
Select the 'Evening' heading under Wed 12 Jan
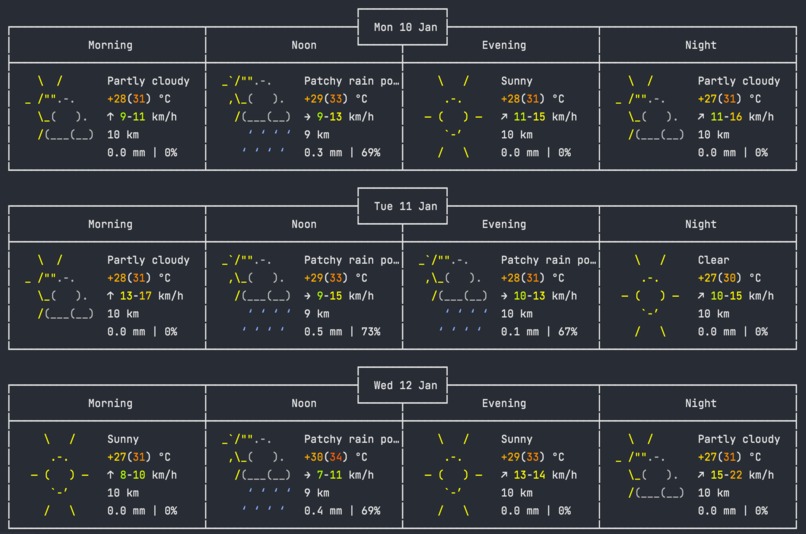click(504, 403)
